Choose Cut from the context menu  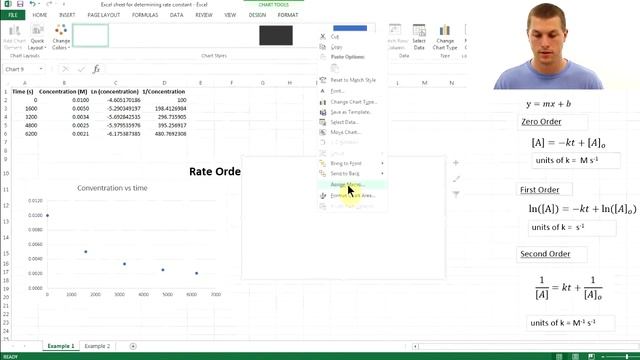[x=335, y=37]
